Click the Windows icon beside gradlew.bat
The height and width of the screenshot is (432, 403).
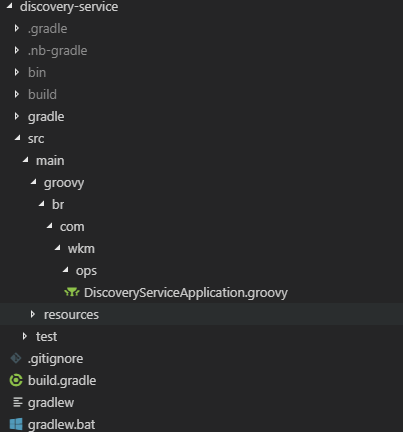click(x=16, y=424)
